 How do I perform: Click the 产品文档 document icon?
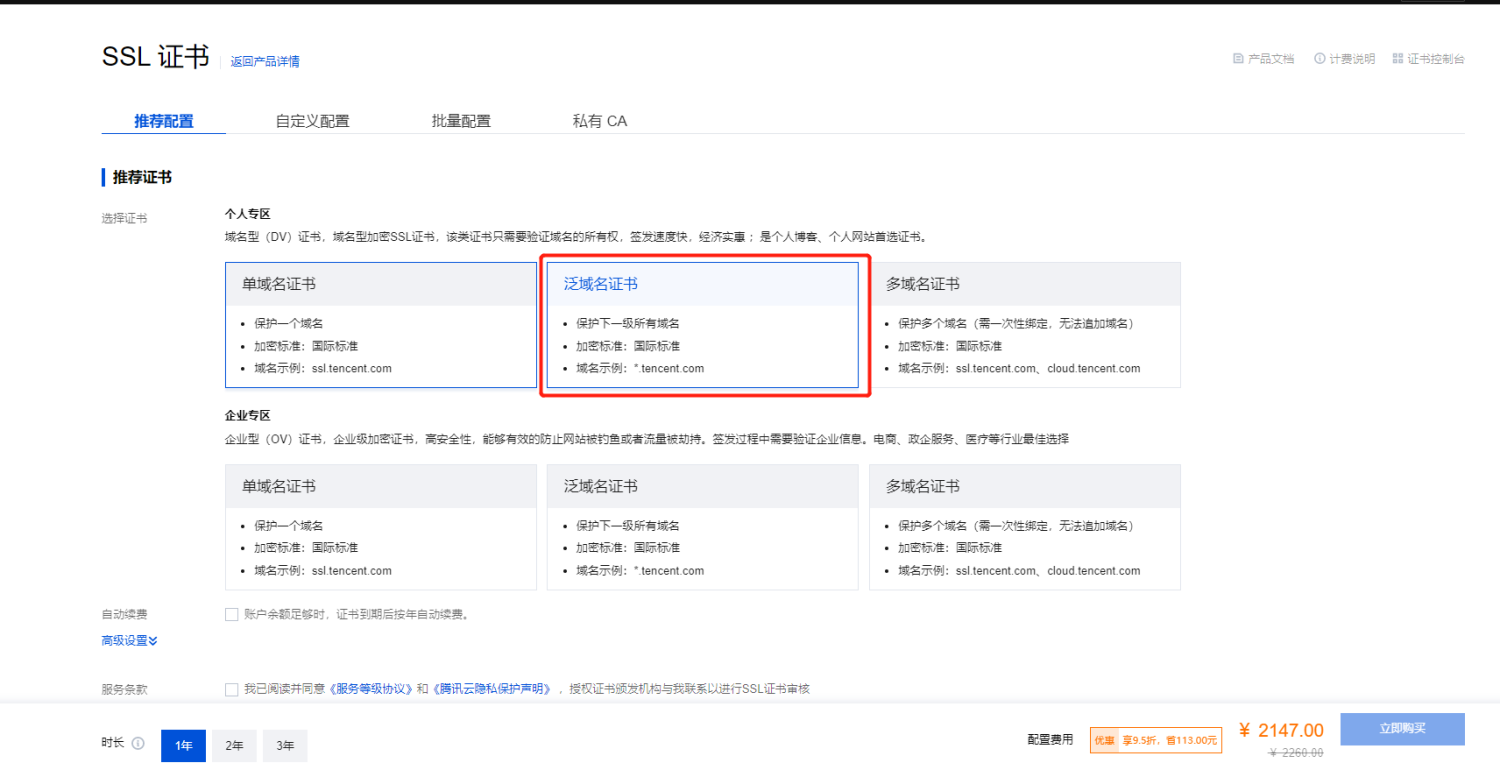1238,59
